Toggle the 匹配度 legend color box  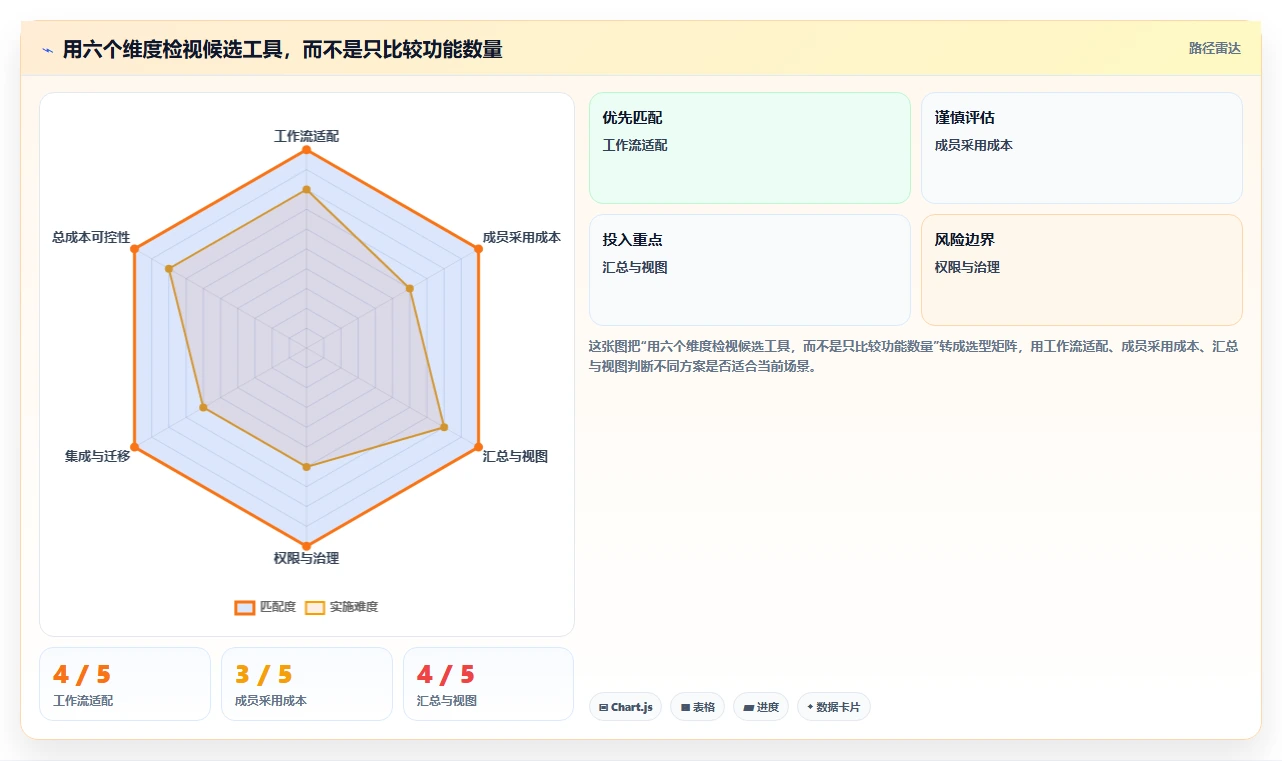coord(245,607)
